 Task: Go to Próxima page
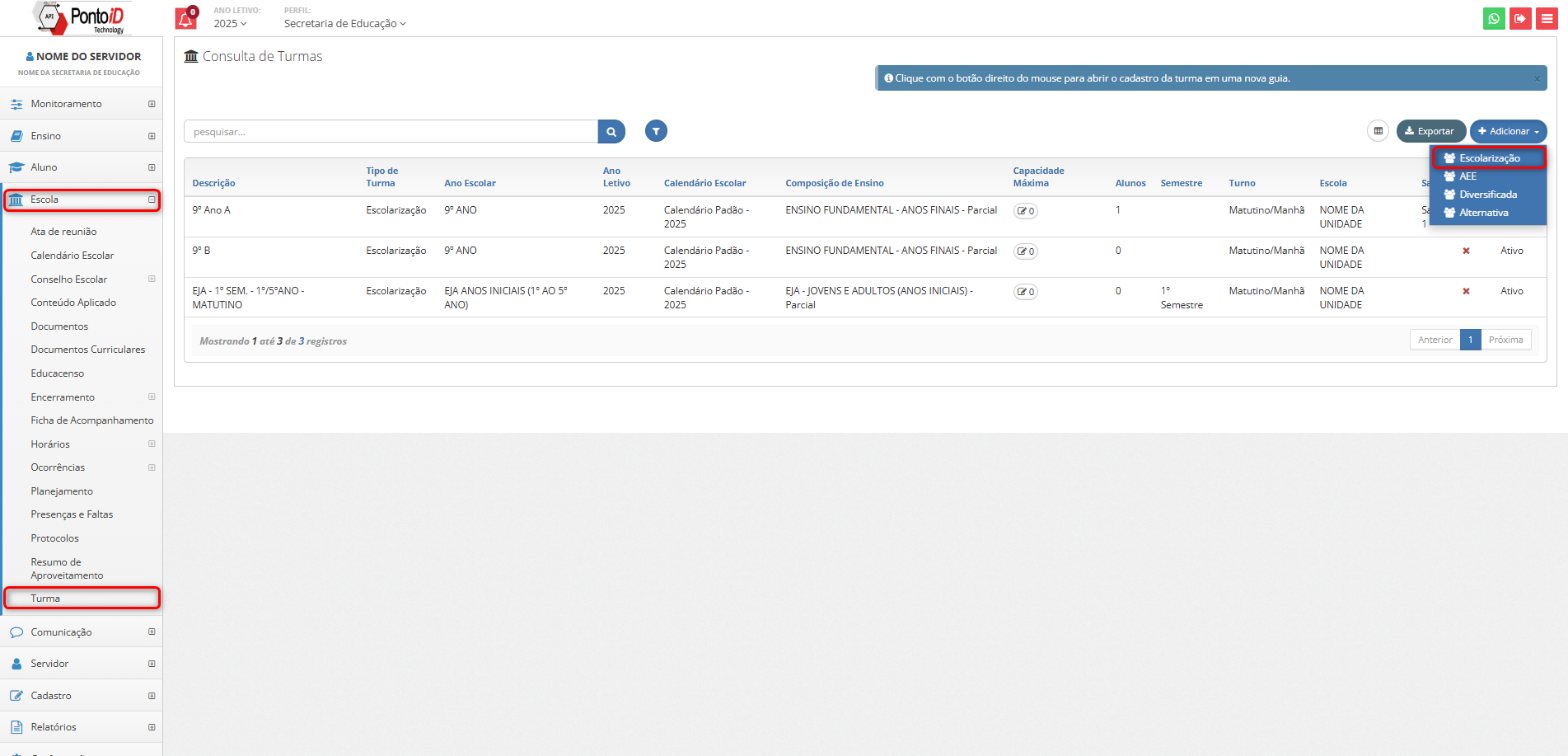click(x=1505, y=340)
